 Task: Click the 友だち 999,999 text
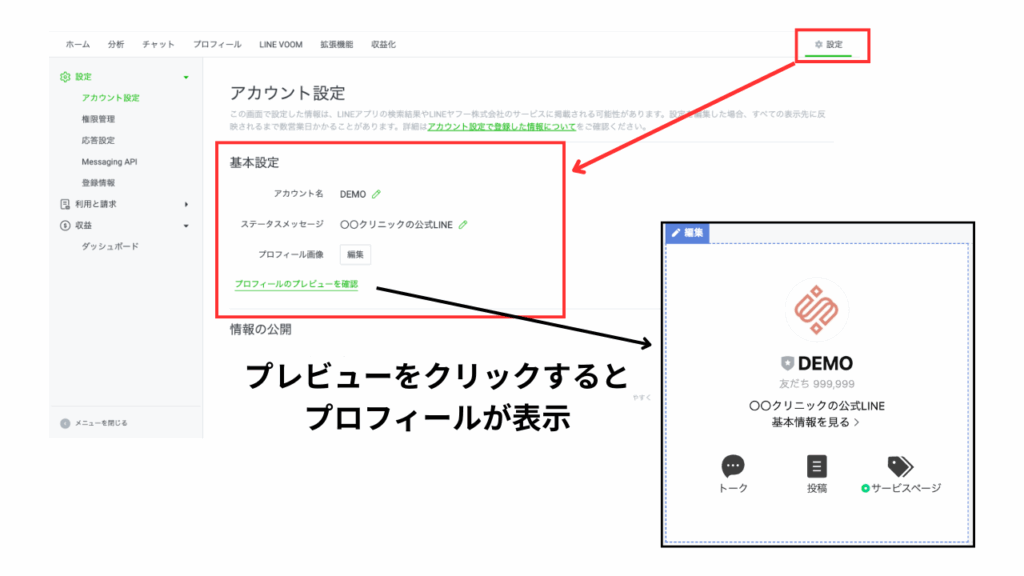tap(816, 384)
